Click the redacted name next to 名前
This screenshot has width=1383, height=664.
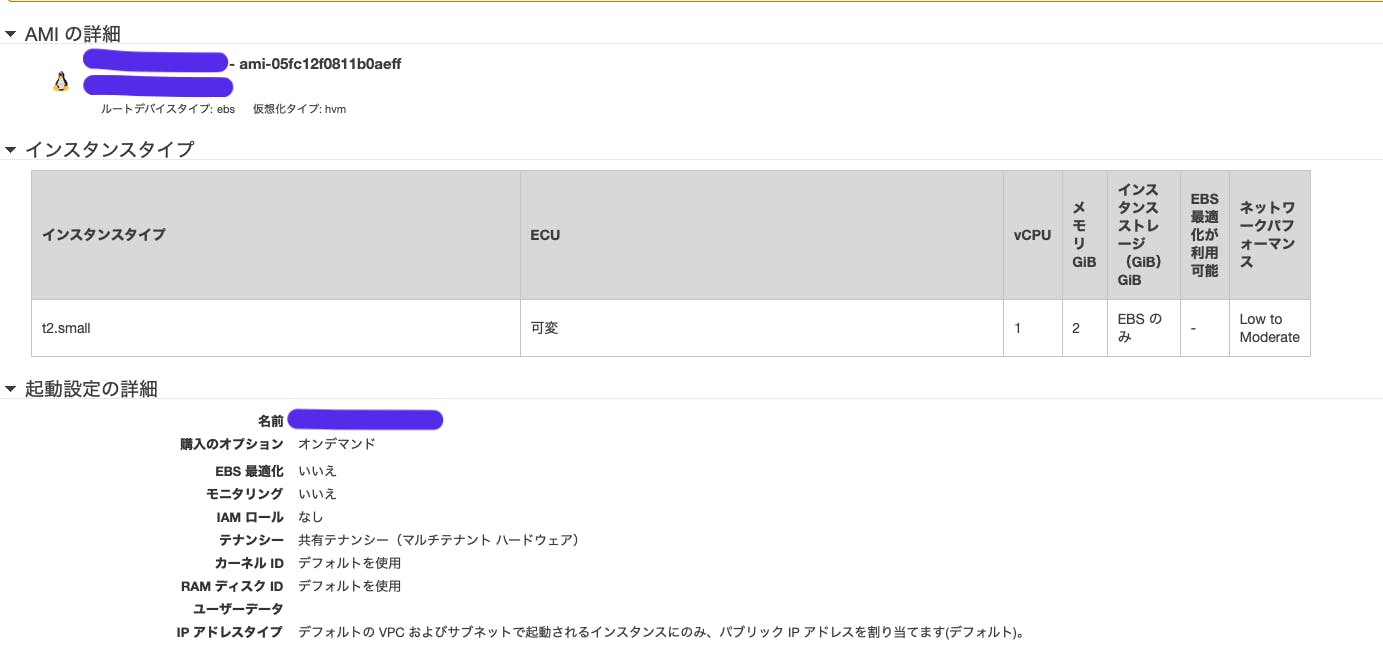click(x=366, y=419)
